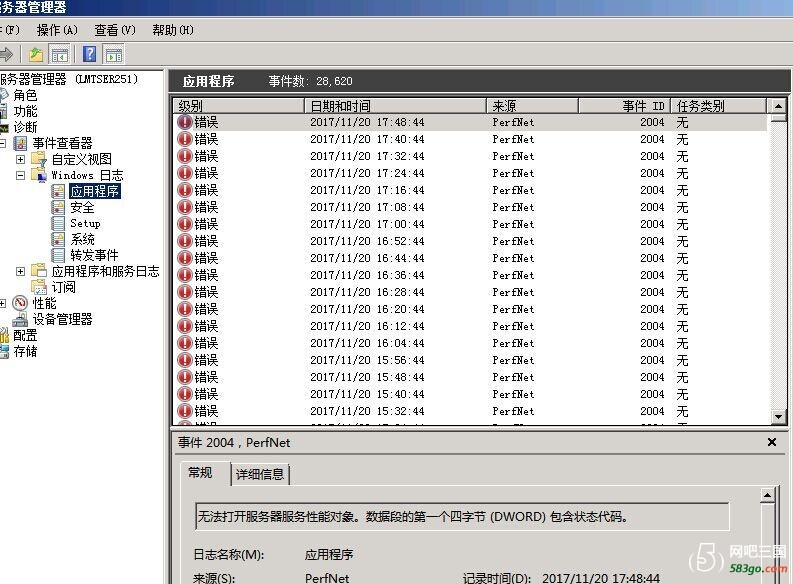Click error icon on 16:20:44 event row
The image size is (793, 584).
click(x=185, y=309)
